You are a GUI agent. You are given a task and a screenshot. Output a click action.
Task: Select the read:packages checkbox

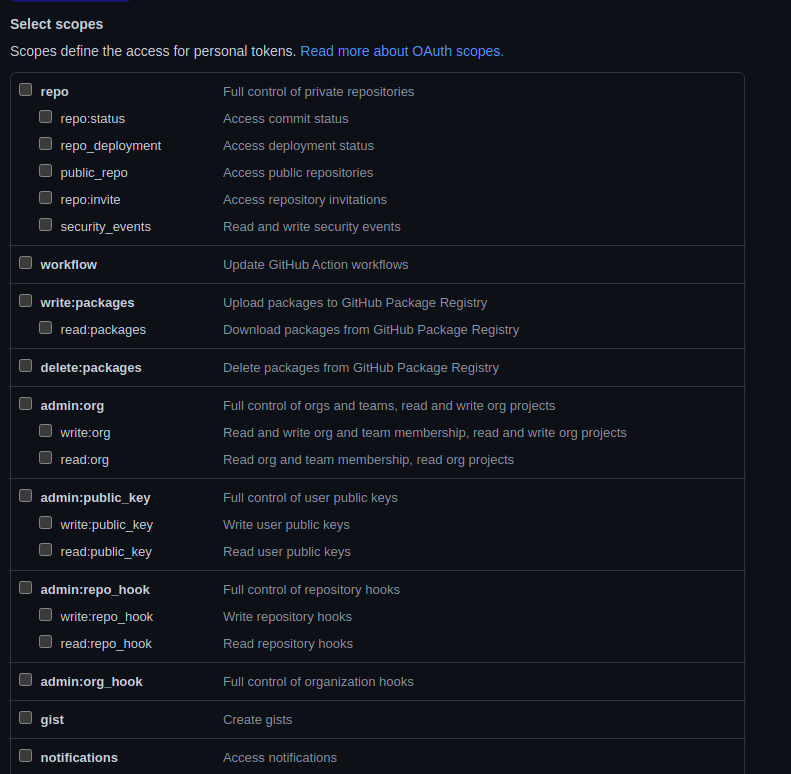click(46, 328)
